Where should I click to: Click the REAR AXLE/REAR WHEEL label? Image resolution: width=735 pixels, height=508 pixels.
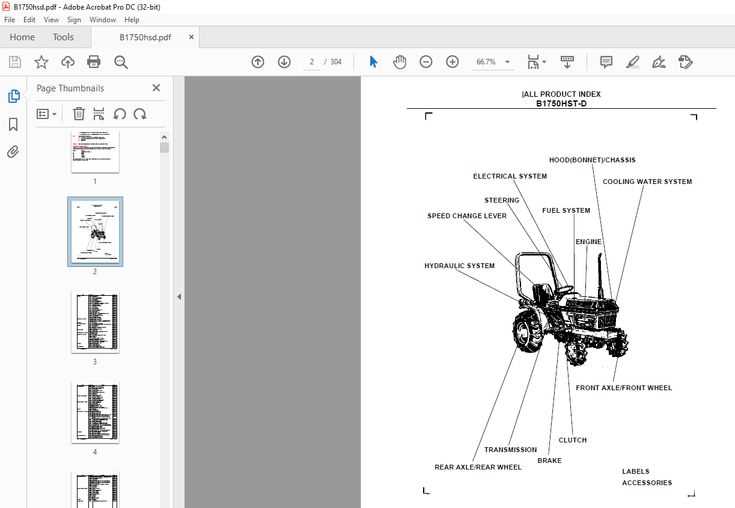point(478,467)
